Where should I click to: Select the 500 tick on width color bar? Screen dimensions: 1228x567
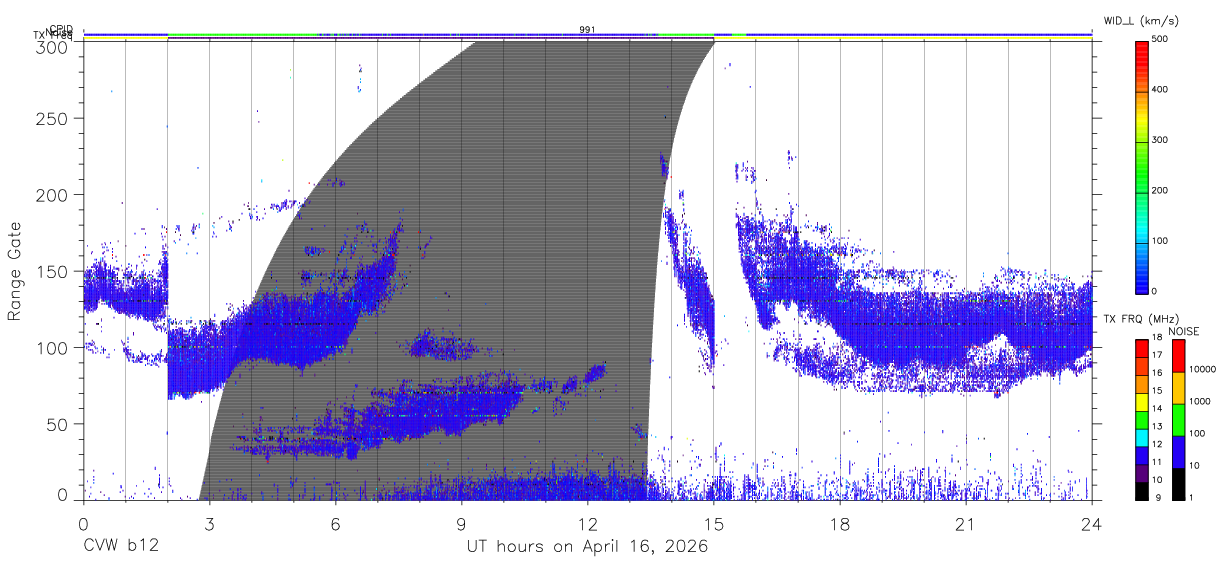coord(1161,39)
